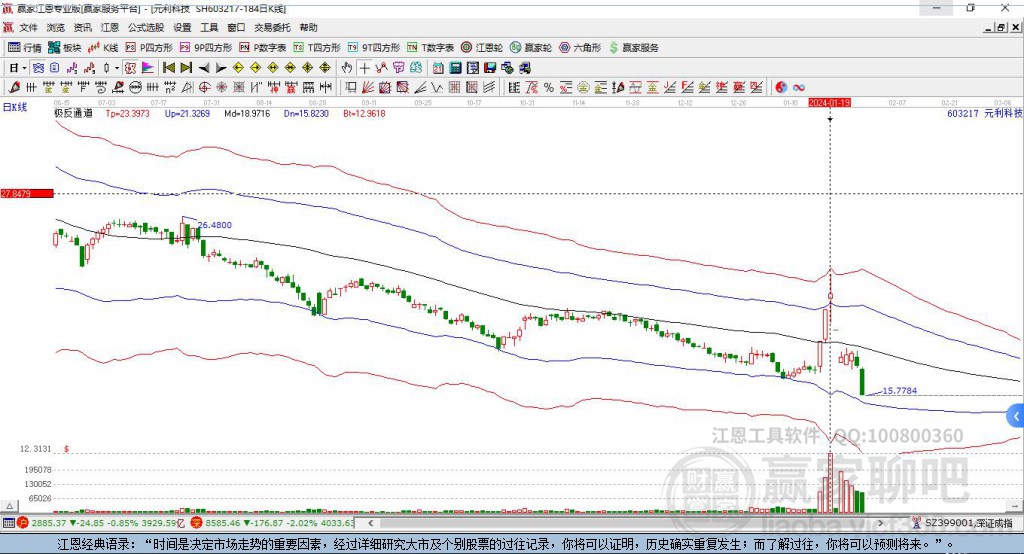Click the SZ399001 深证成指 status entry
Screen dimensions: 1024x554
963,523
